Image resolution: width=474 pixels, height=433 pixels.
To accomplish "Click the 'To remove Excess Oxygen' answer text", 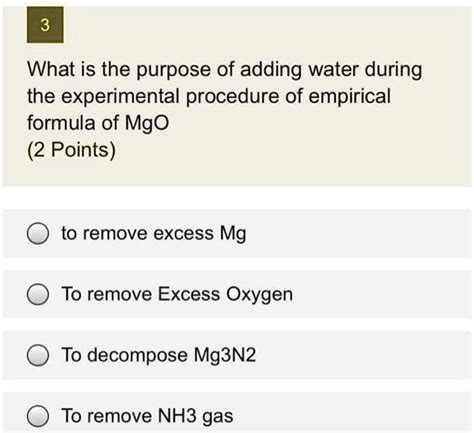I will tap(177, 294).
